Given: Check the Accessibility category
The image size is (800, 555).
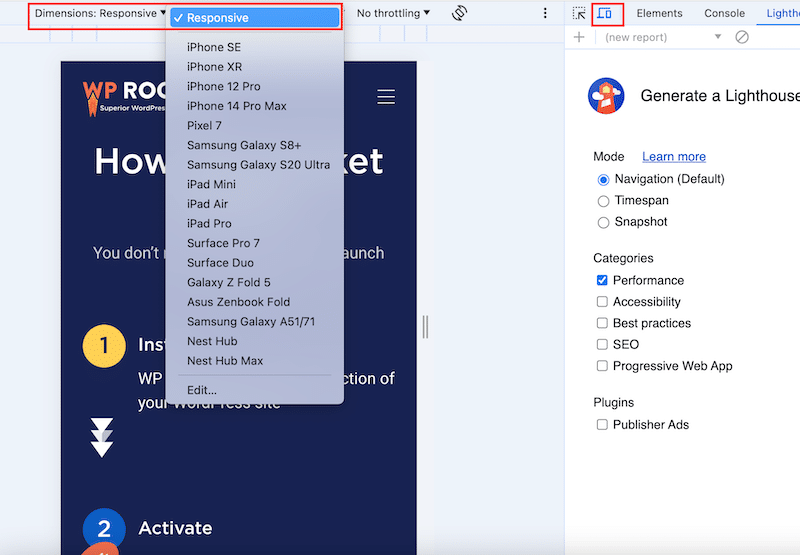Looking at the screenshot, I should (602, 301).
